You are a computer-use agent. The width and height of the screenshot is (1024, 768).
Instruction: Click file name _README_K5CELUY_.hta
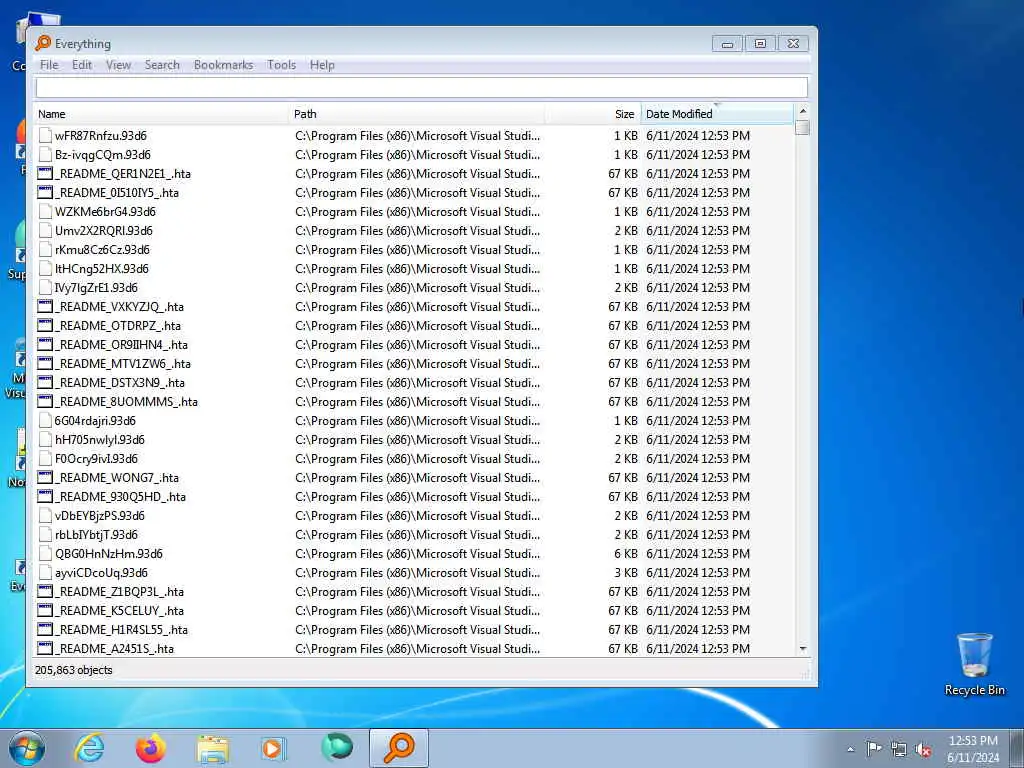click(x=120, y=611)
